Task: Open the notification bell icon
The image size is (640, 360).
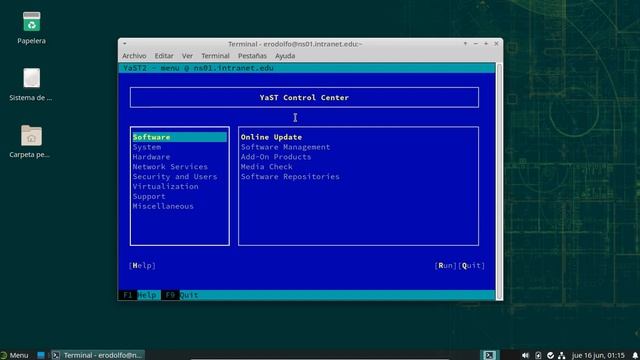Action: (635, 356)
